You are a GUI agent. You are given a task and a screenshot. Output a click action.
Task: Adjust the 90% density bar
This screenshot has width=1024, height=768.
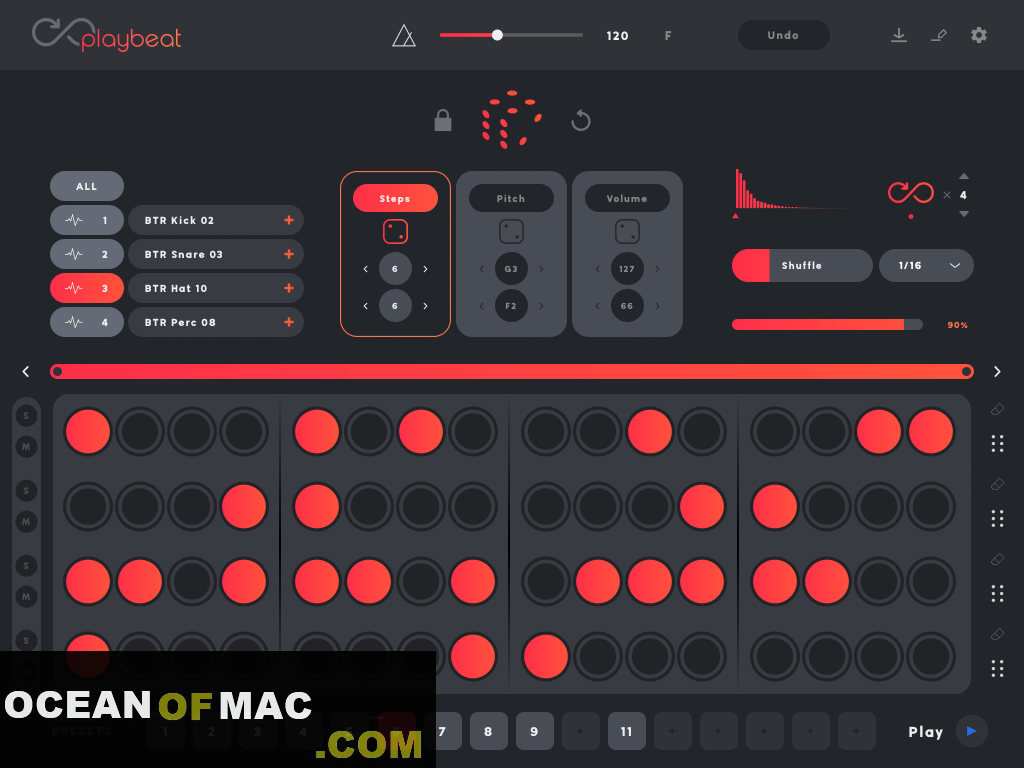(827, 325)
